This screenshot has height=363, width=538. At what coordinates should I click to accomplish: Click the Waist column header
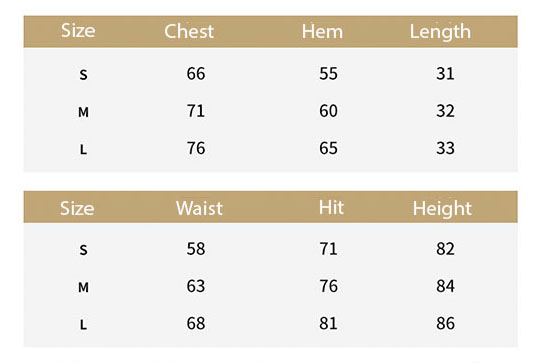point(199,208)
